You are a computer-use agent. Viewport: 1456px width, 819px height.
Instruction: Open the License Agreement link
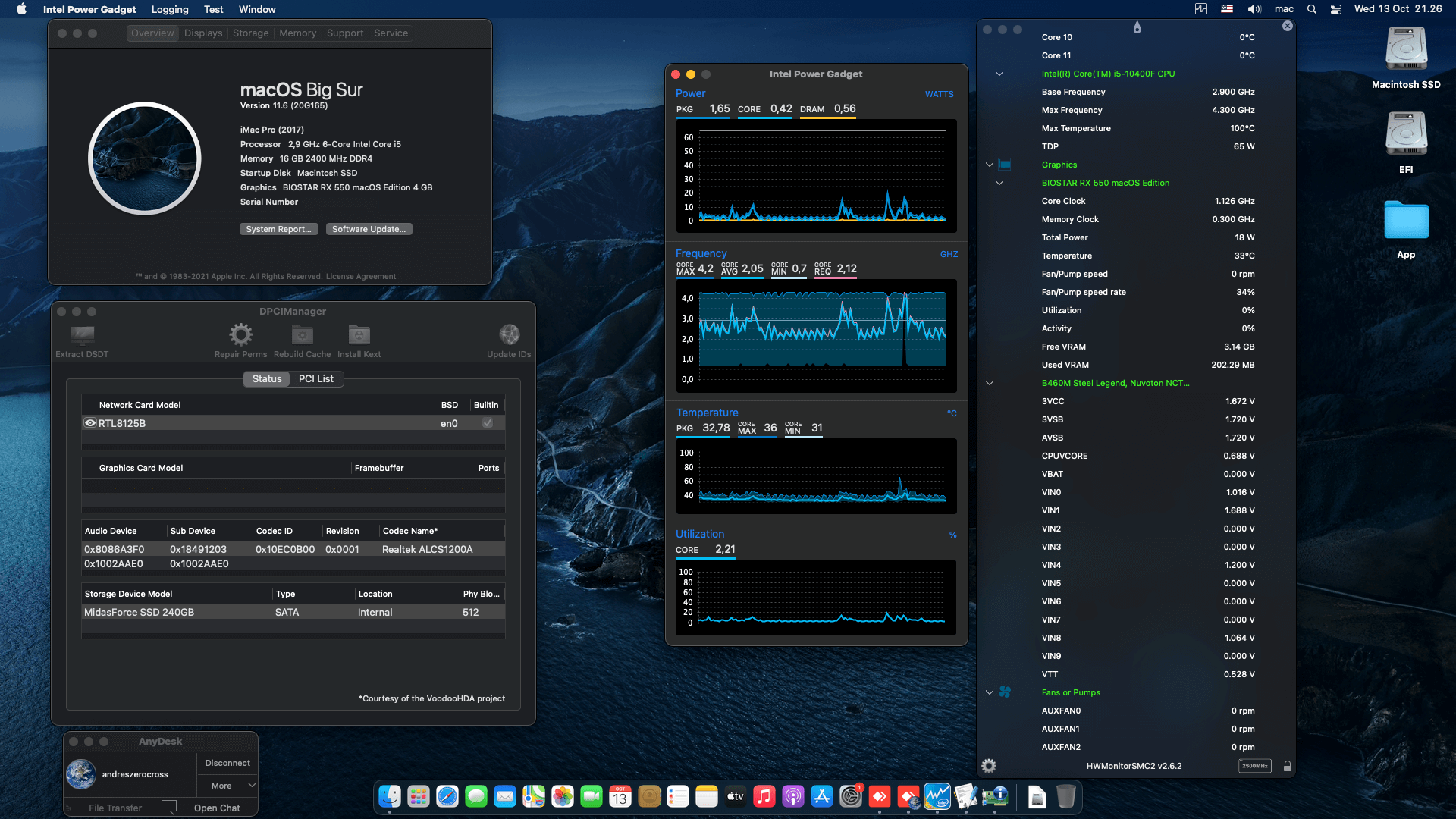pos(361,276)
